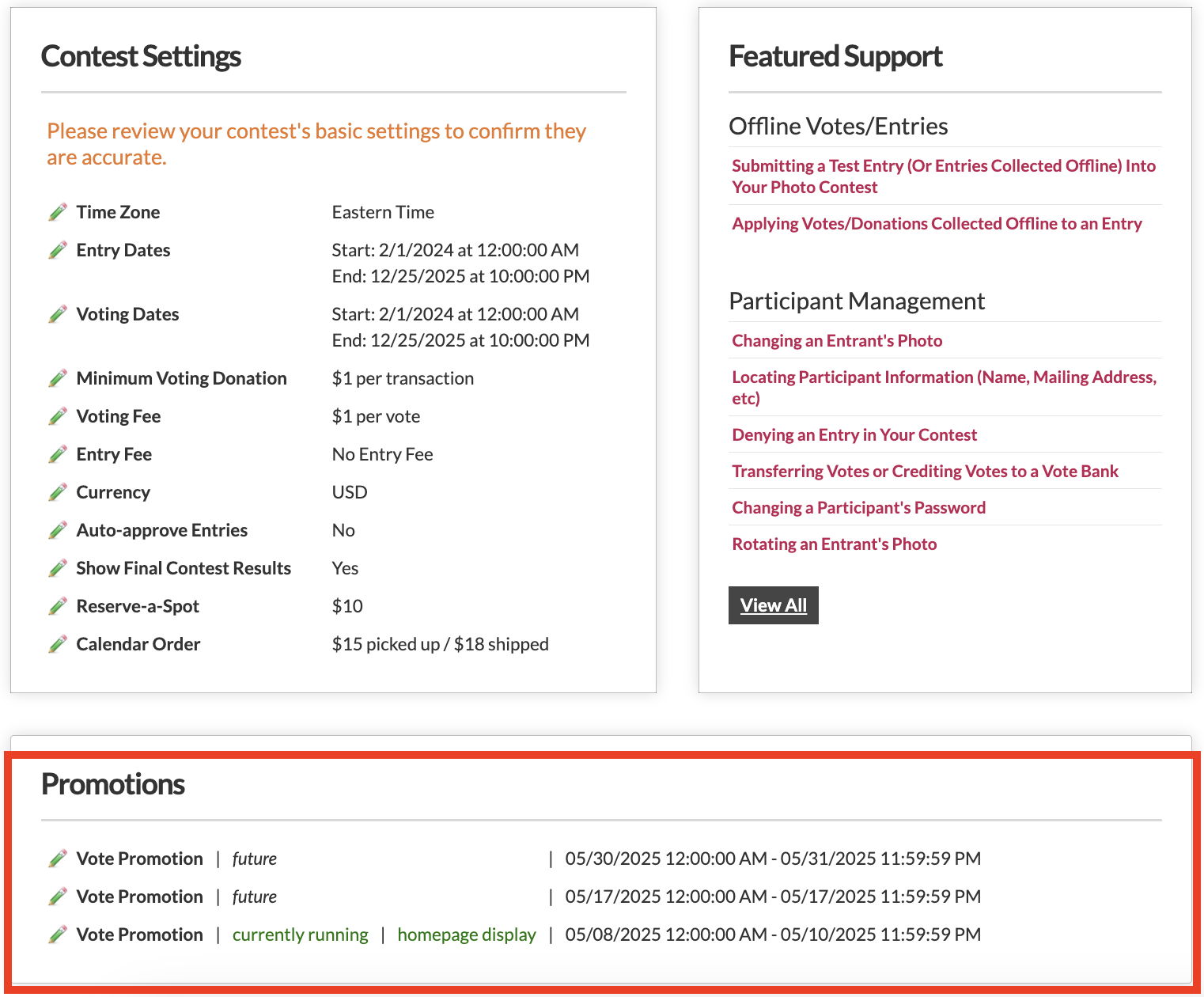Edit Entry Dates via pencil icon
Image resolution: width=1204 pixels, height=997 pixels.
pos(58,250)
